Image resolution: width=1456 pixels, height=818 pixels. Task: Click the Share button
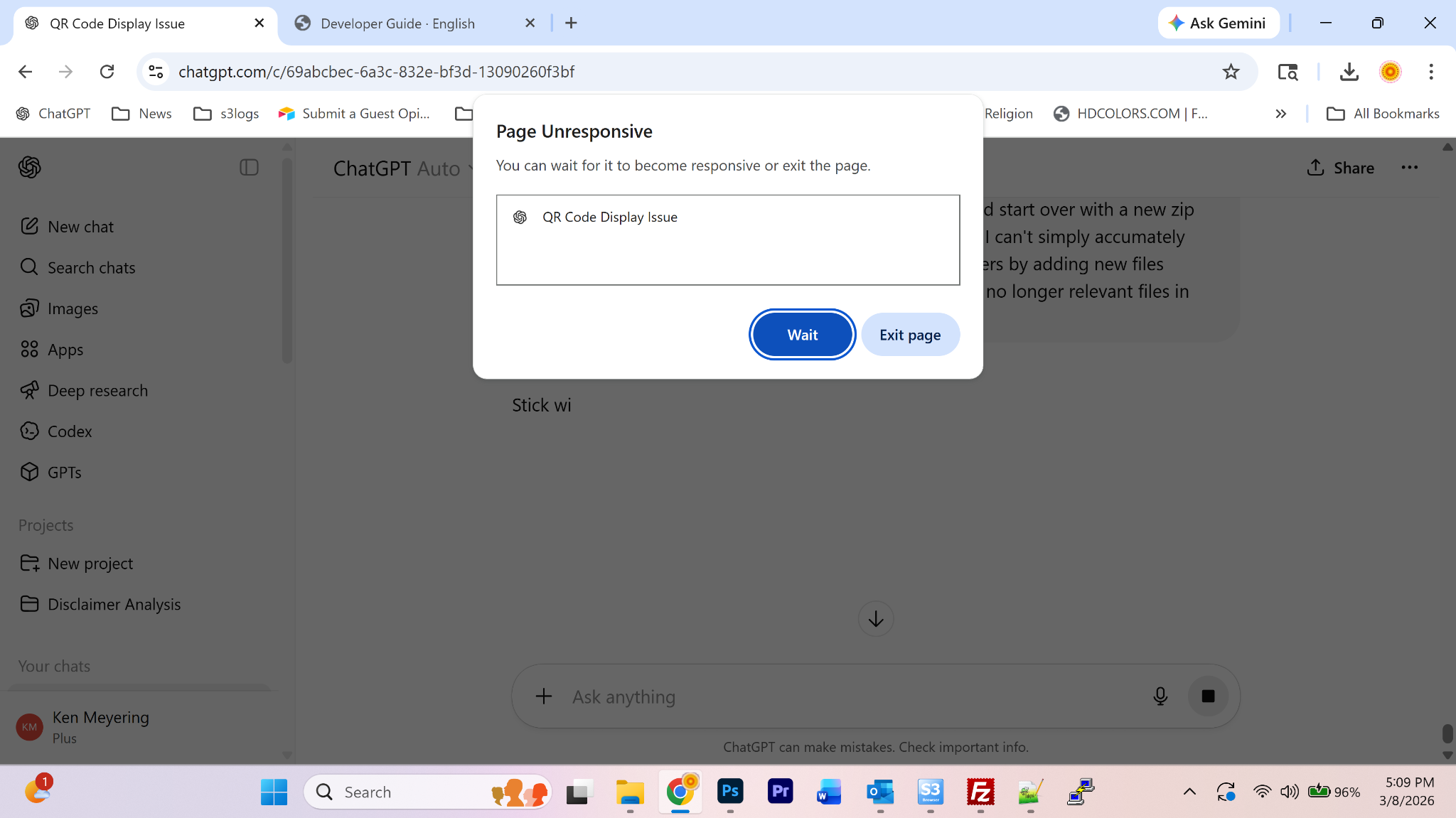(x=1341, y=168)
